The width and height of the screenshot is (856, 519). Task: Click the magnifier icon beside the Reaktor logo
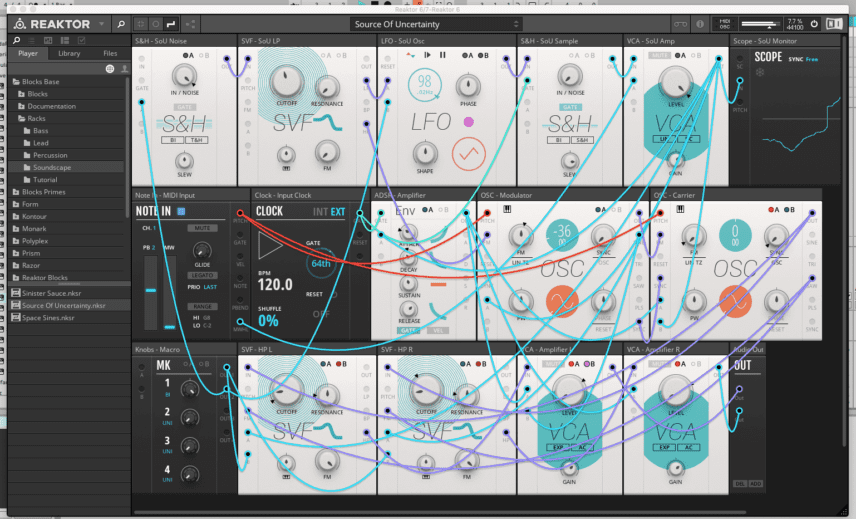[121, 24]
